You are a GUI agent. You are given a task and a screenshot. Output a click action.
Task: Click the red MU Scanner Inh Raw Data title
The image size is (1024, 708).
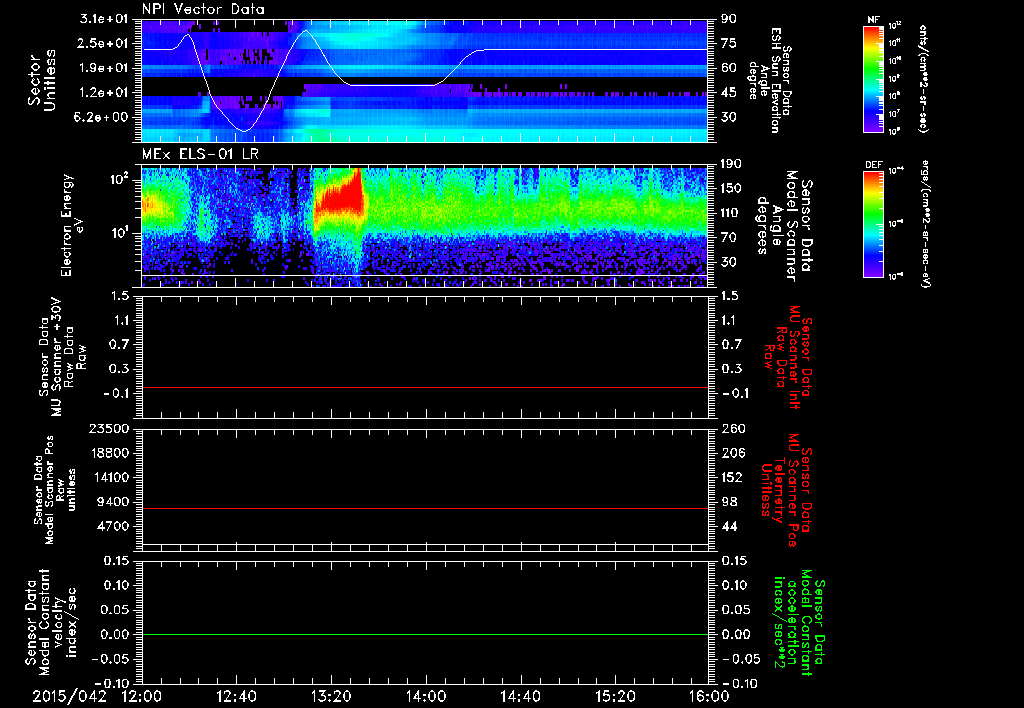coord(788,357)
